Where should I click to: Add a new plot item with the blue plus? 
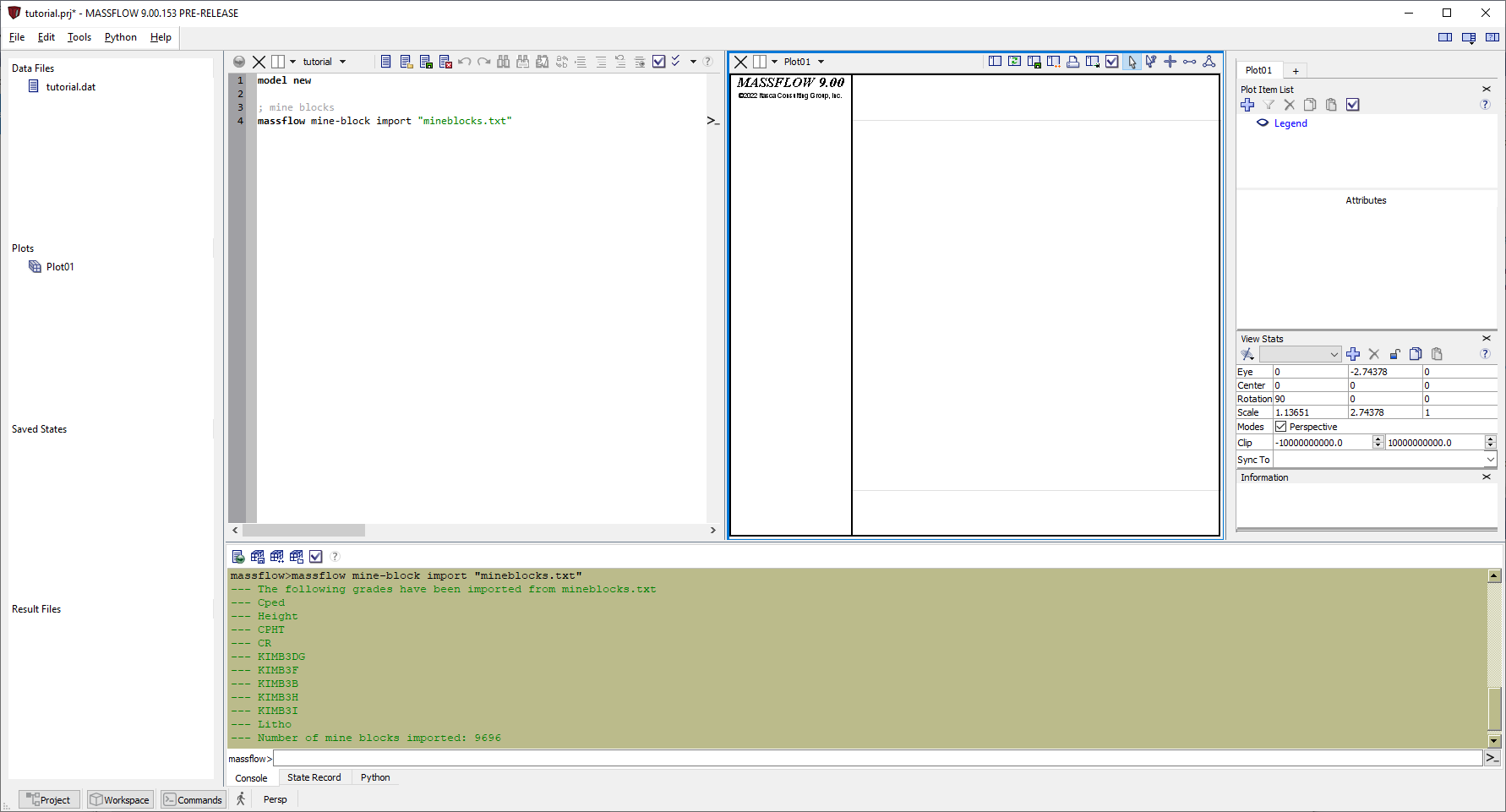pyautogui.click(x=1247, y=105)
